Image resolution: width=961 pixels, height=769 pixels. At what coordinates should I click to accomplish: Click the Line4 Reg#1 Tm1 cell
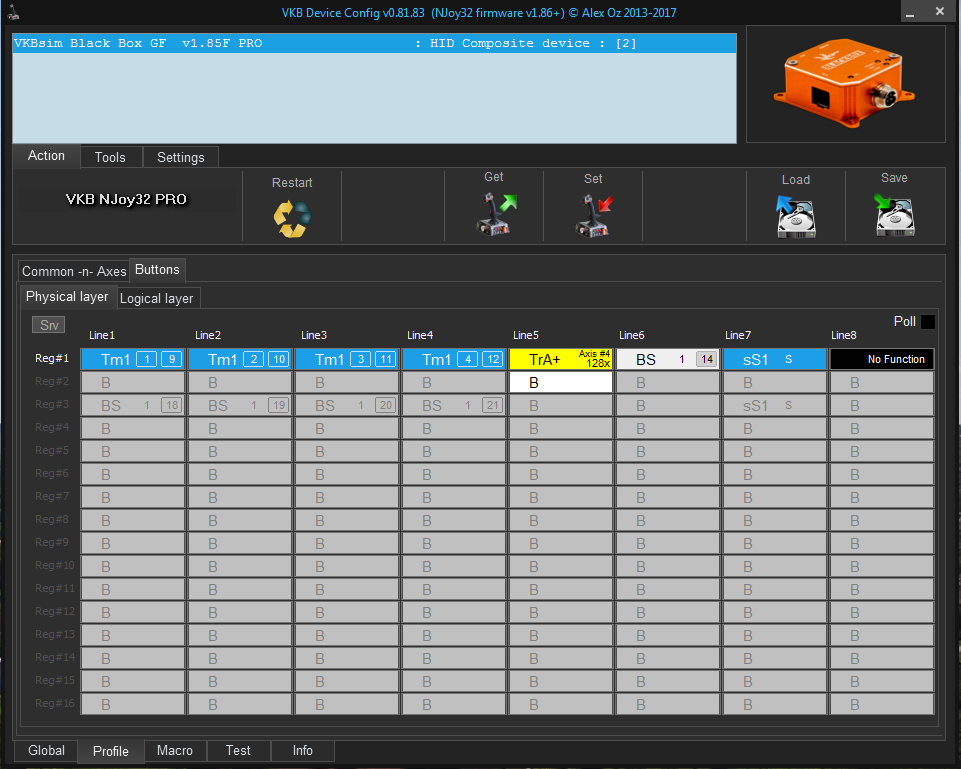click(454, 359)
